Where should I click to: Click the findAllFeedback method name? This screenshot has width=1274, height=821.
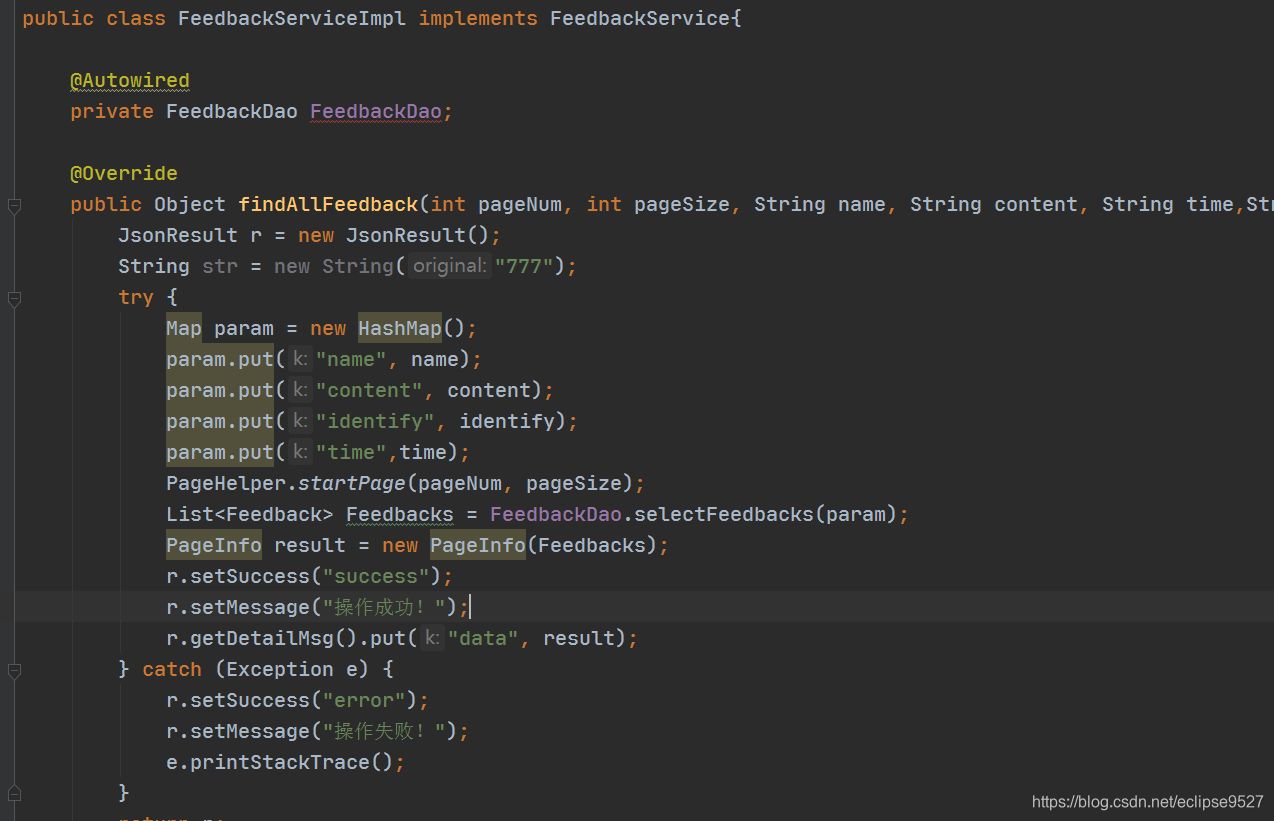point(328,204)
